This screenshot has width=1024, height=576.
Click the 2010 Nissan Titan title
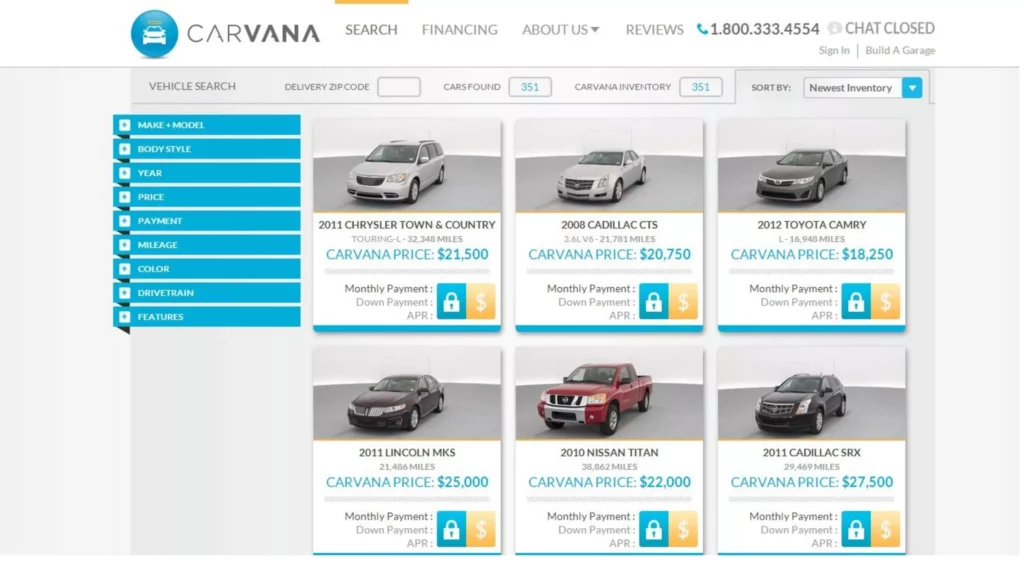point(609,453)
